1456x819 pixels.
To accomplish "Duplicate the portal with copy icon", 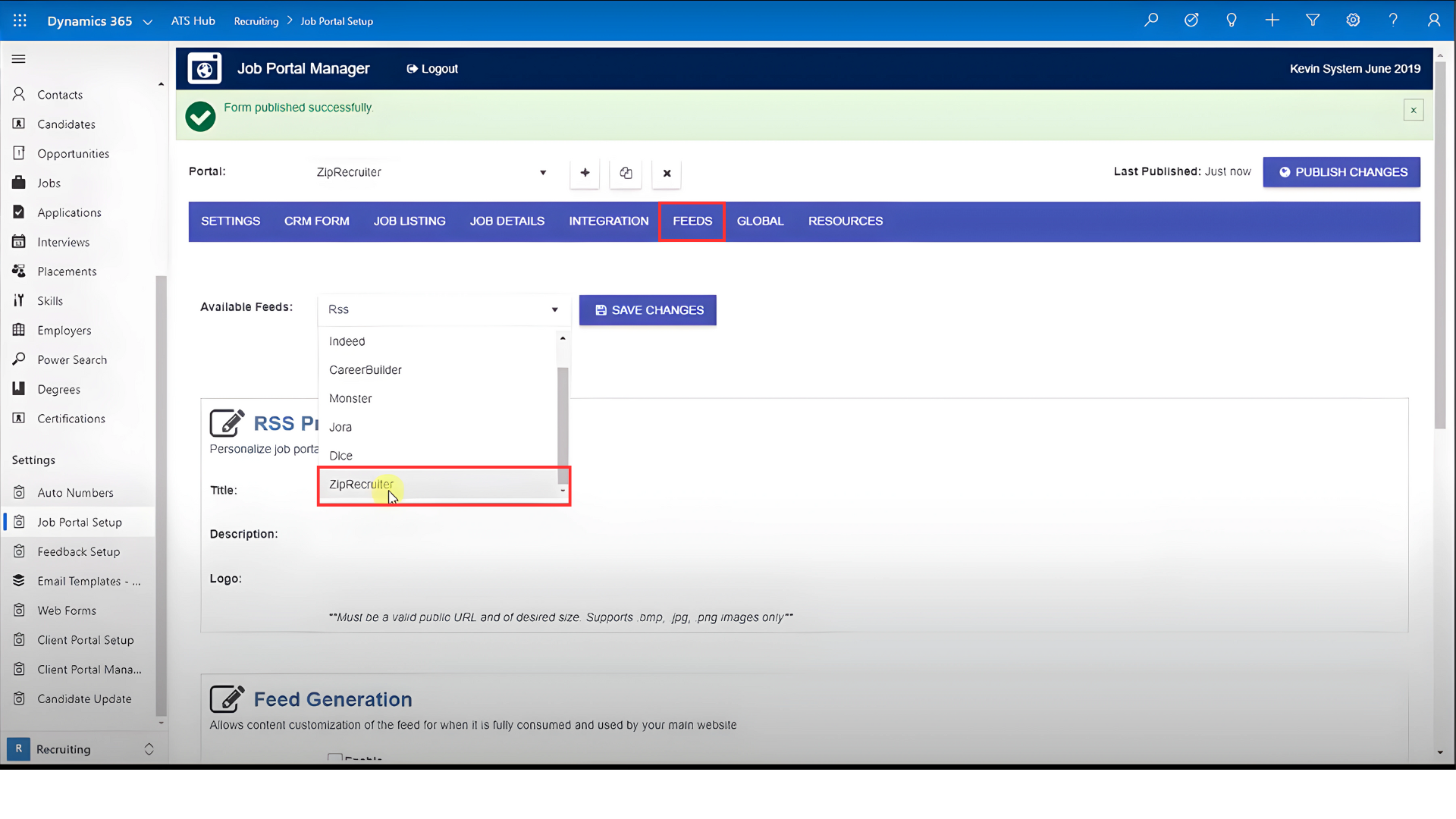I will [x=626, y=173].
